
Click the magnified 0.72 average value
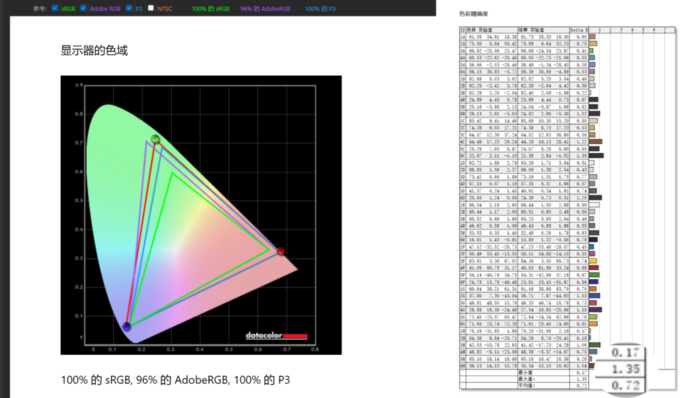[625, 385]
